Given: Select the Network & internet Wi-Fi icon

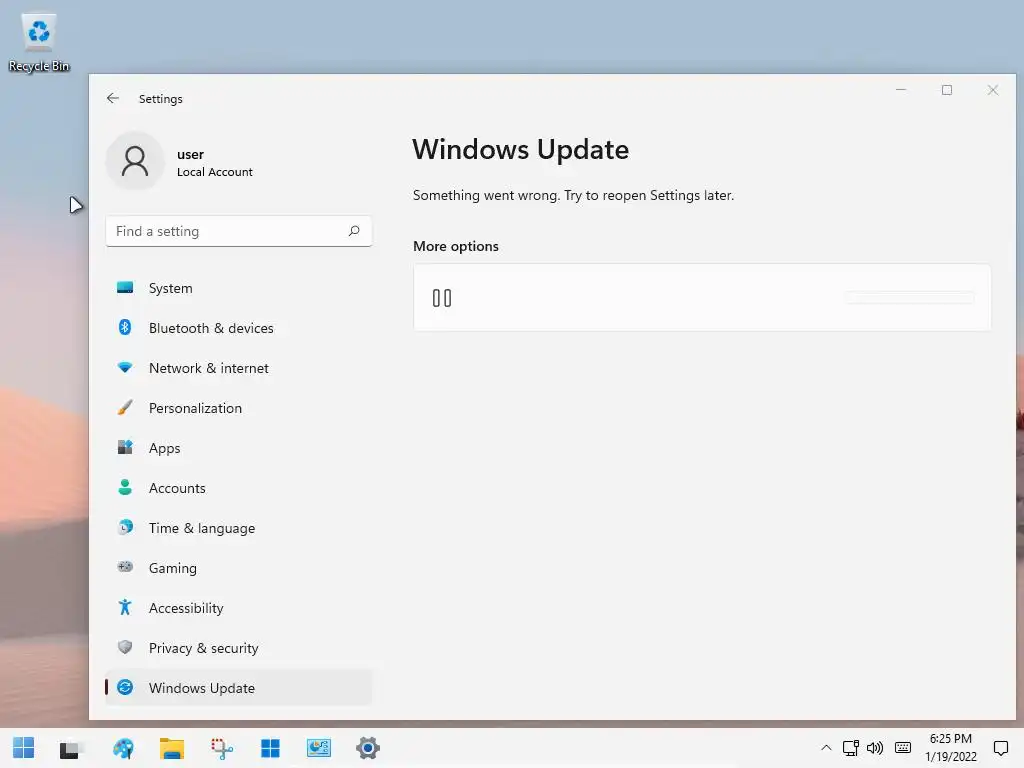Looking at the screenshot, I should 125,367.
